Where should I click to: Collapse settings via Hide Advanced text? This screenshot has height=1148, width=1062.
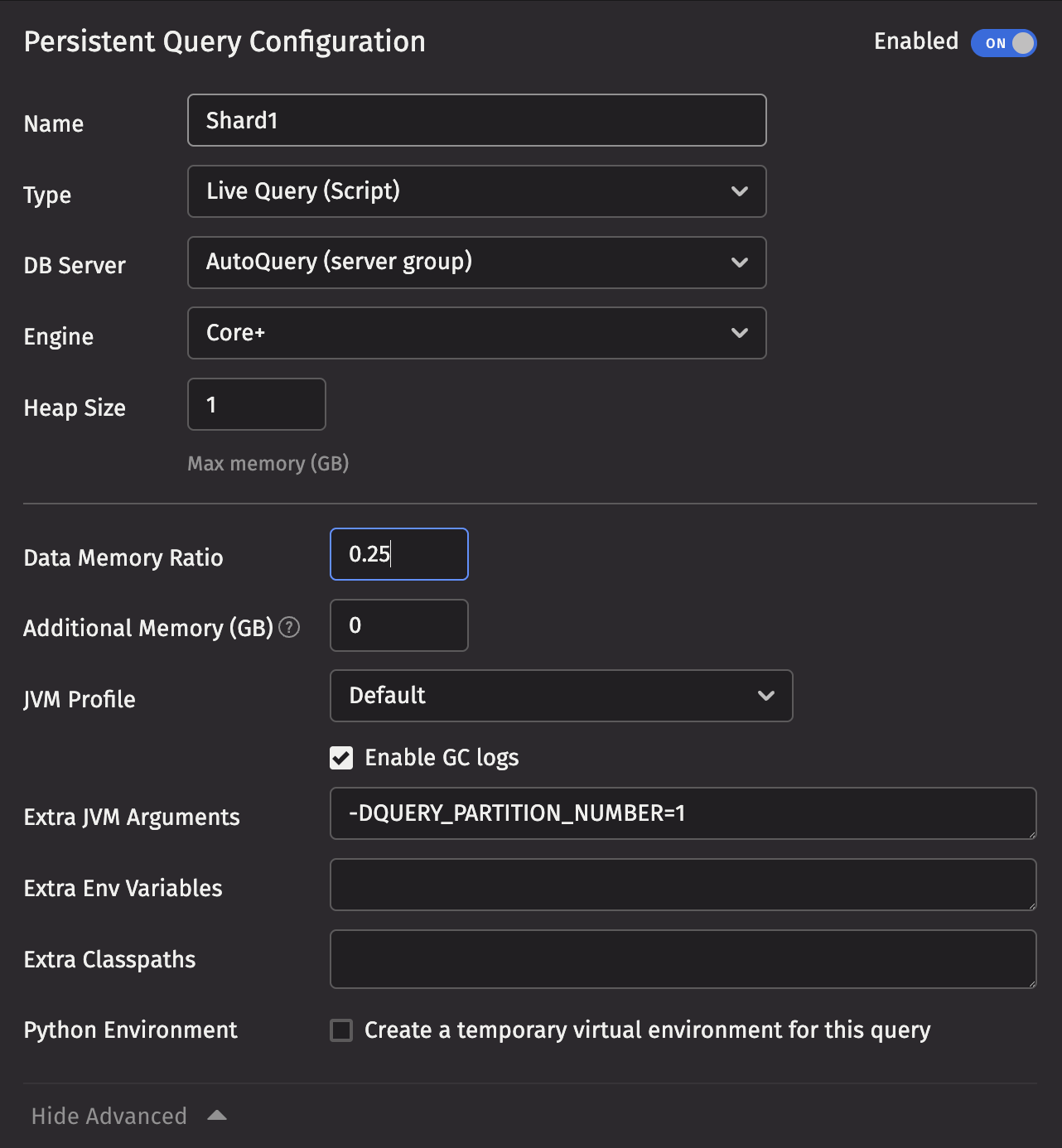pyautogui.click(x=109, y=1116)
